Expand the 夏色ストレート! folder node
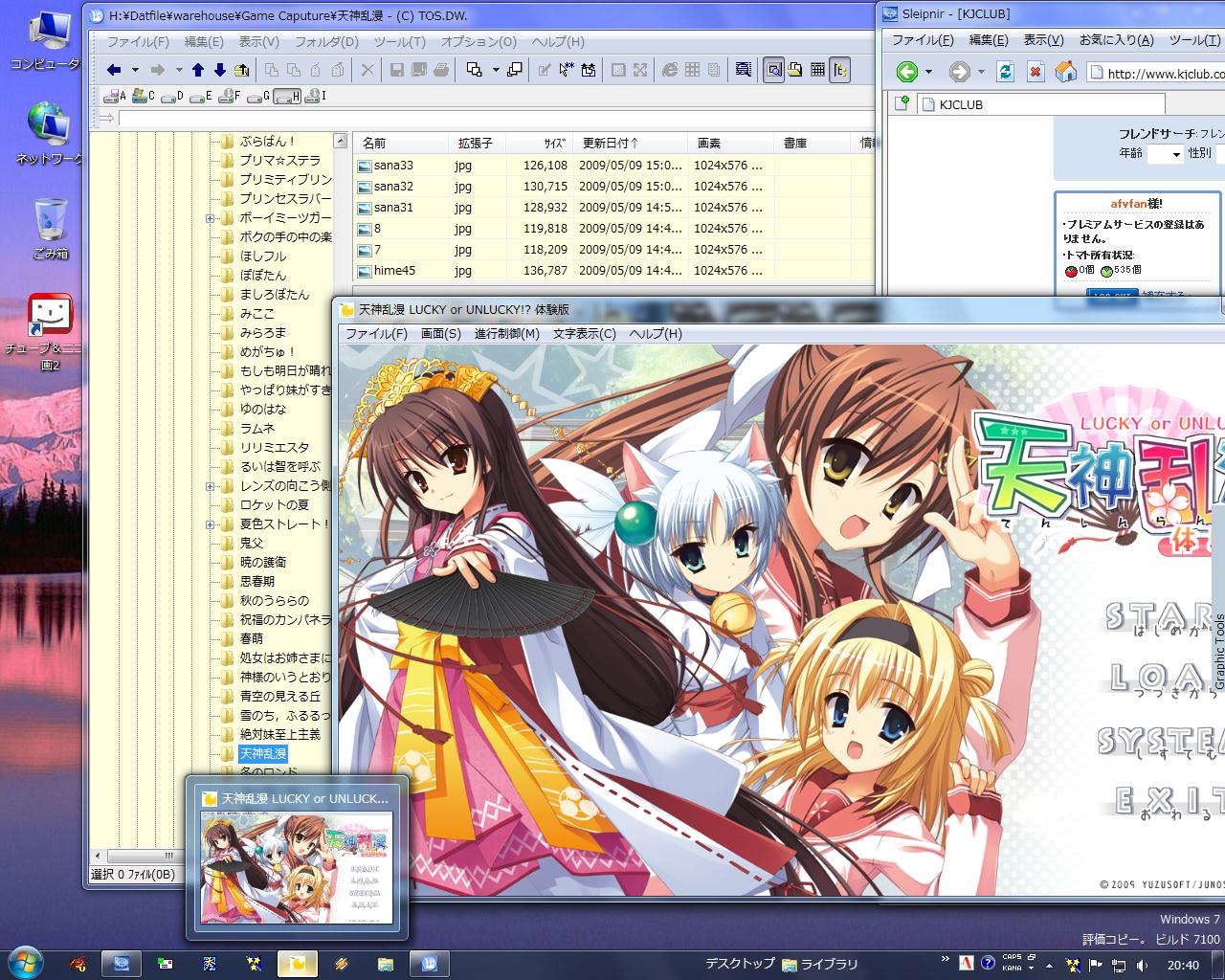This screenshot has width=1225, height=980. pyautogui.click(x=210, y=524)
